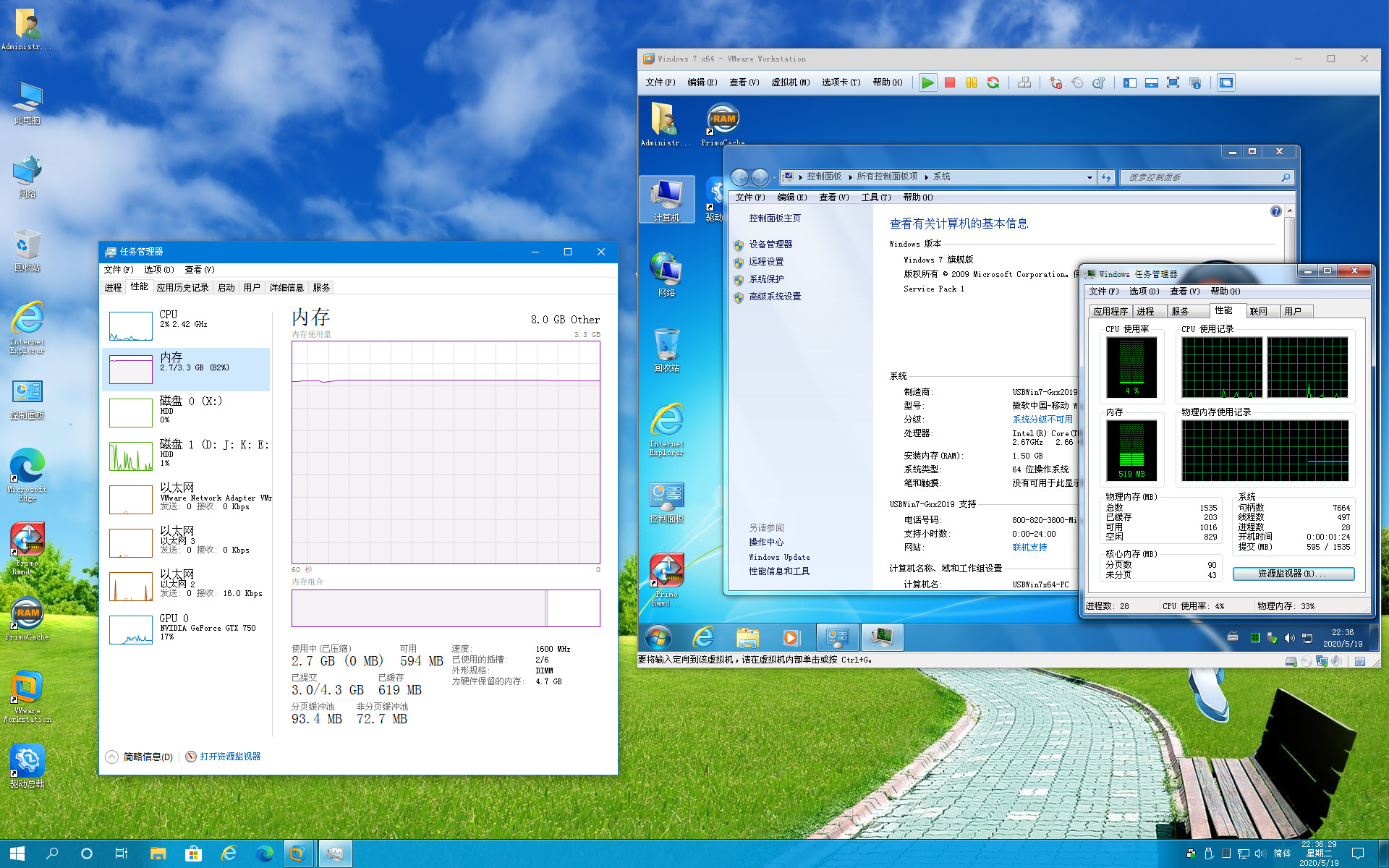Open 工具(T) menu in guest System window
1389x868 pixels.
tap(875, 197)
